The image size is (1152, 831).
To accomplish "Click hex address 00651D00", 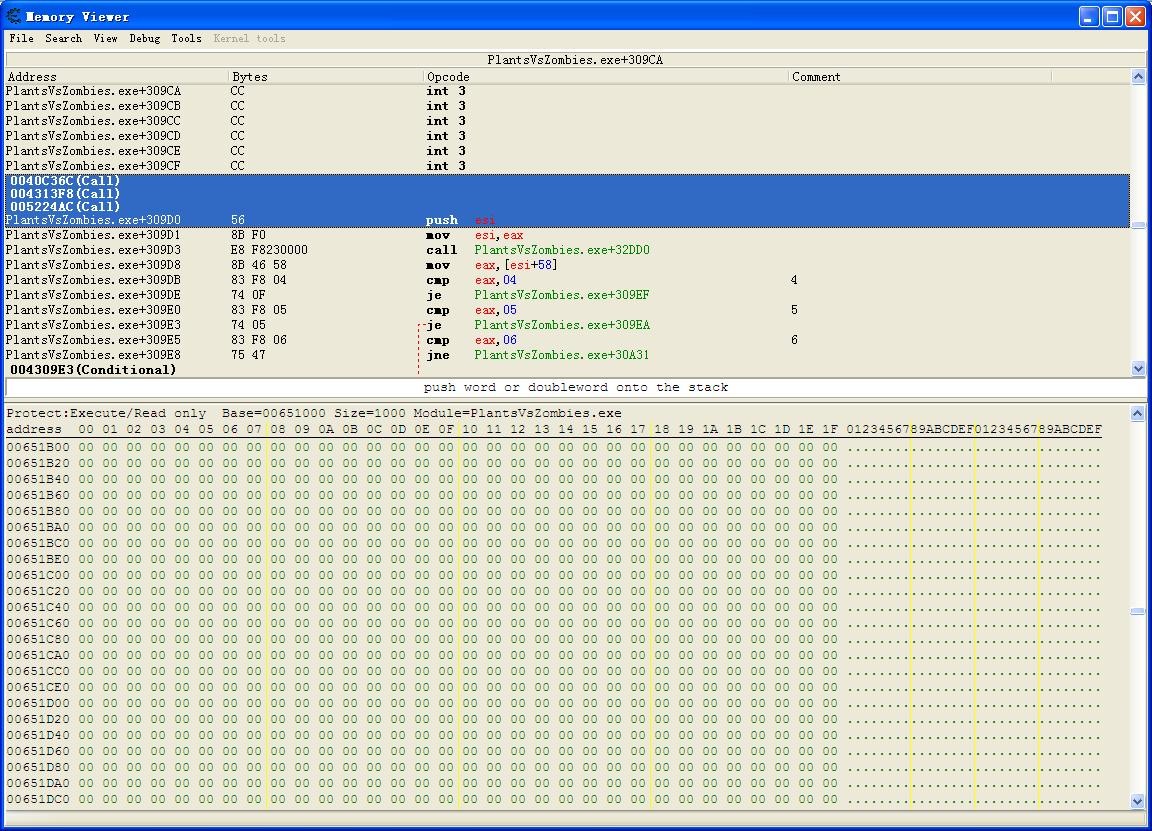I will point(38,703).
